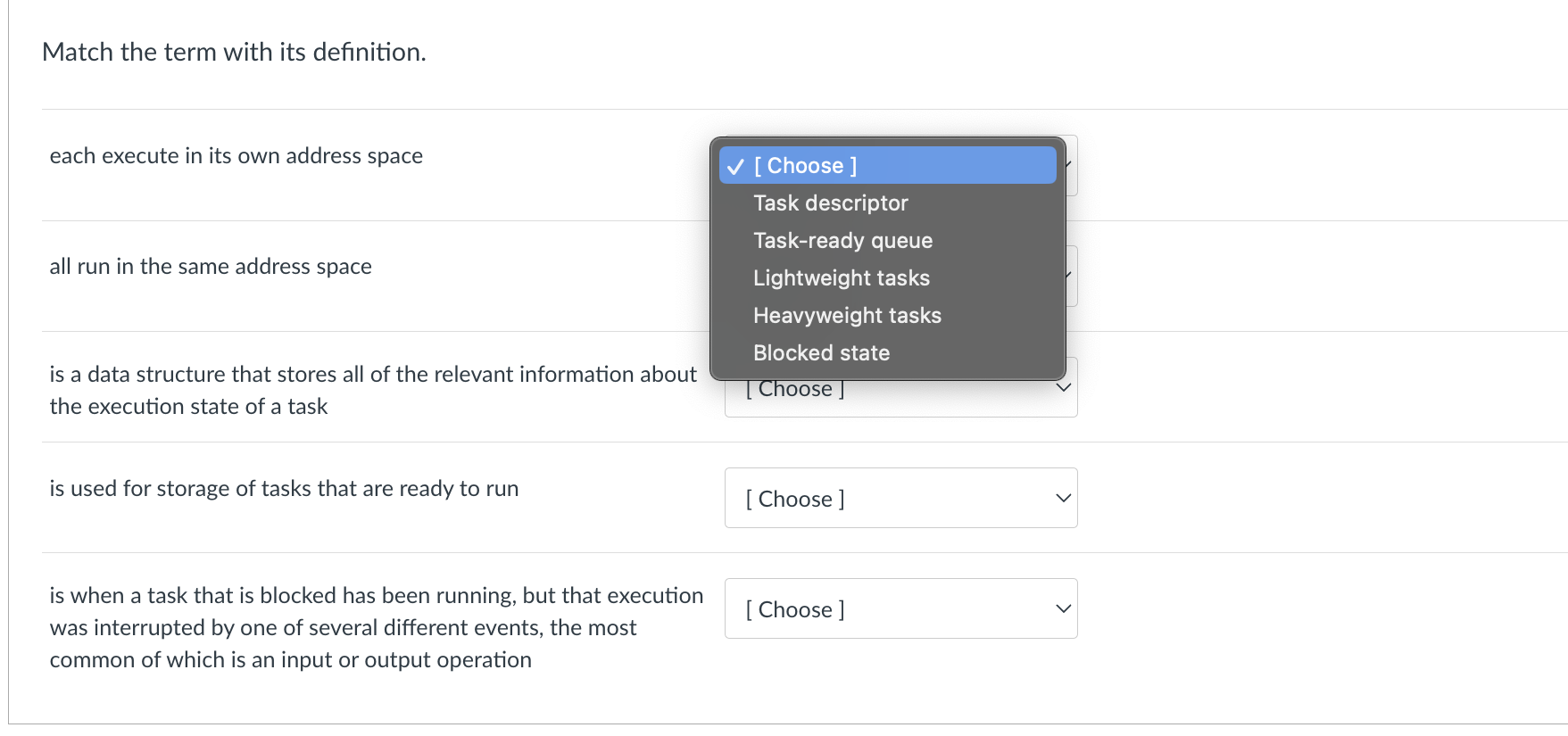
Task: Open dropdown for "tasks that are ready to run"
Action: [x=900, y=498]
